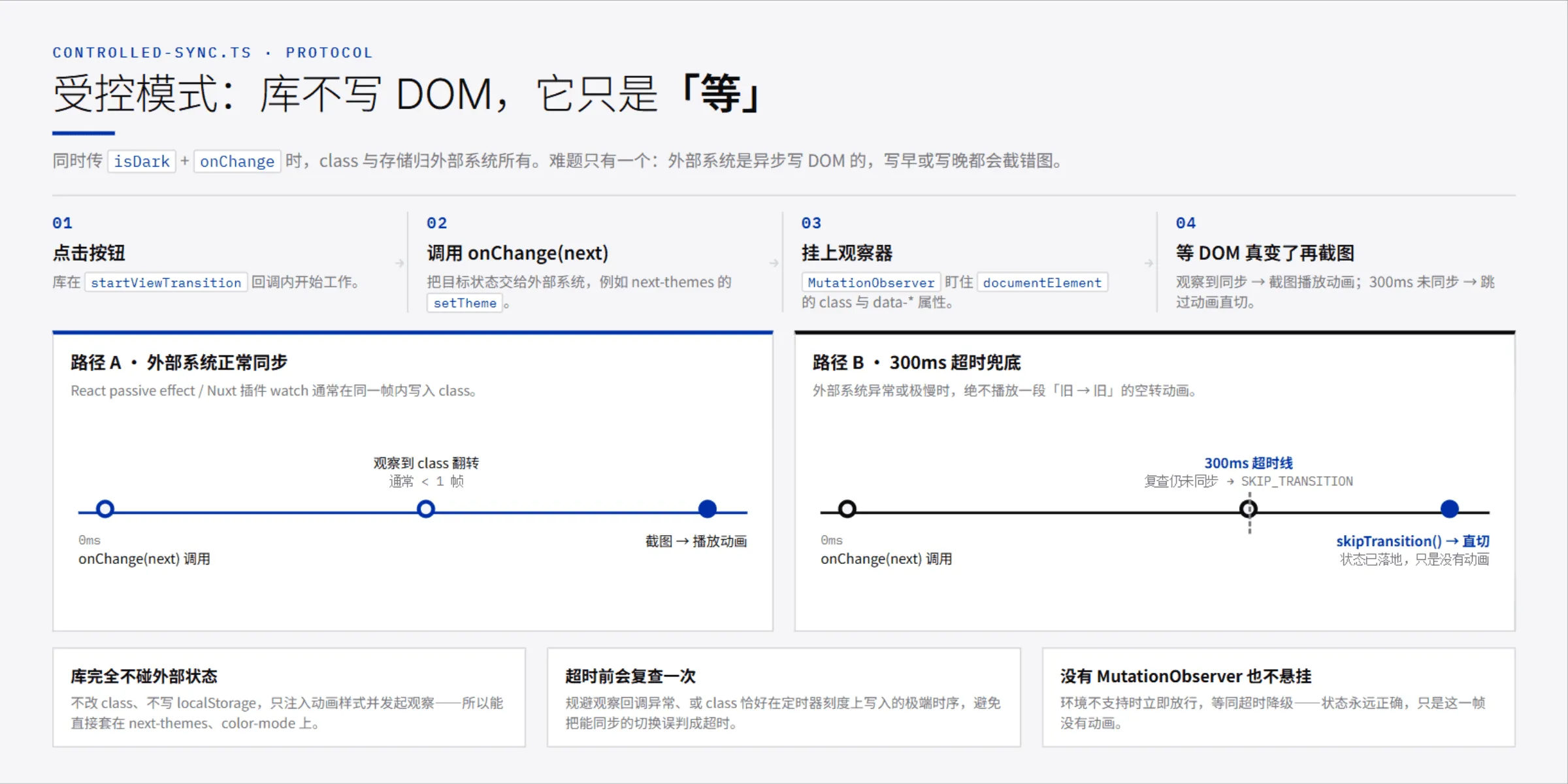
Task: Click the arrow between steps 03 and 04
Action: (1149, 263)
